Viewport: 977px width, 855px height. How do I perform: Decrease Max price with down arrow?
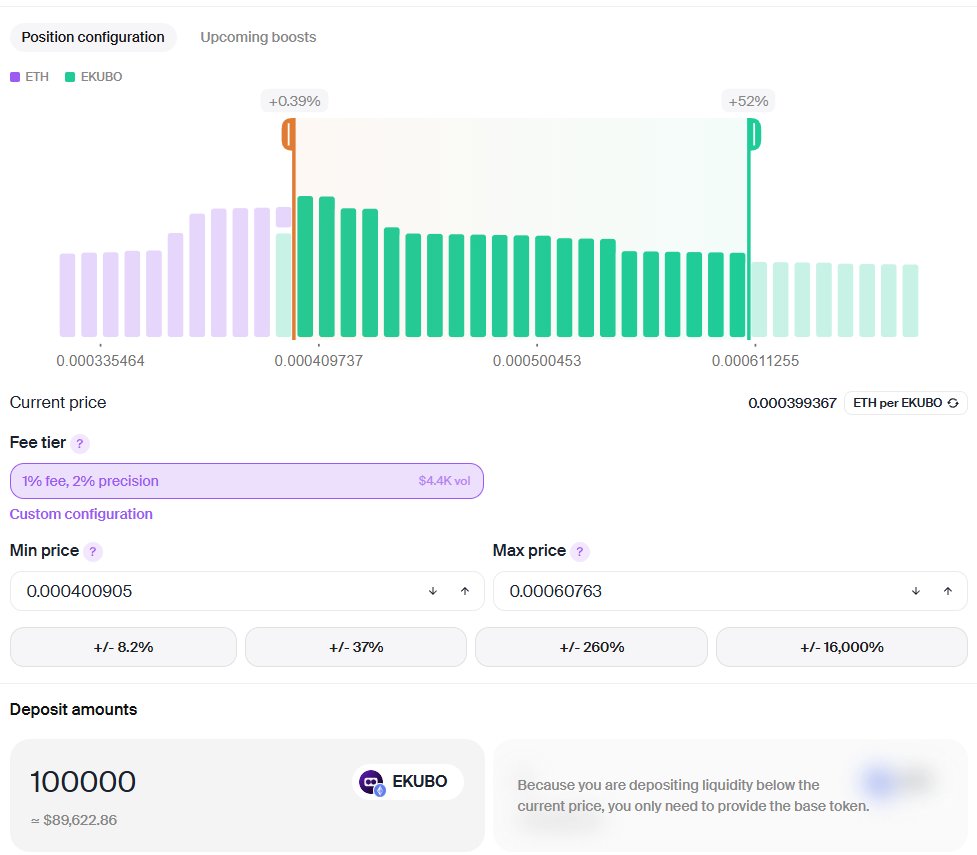[916, 591]
